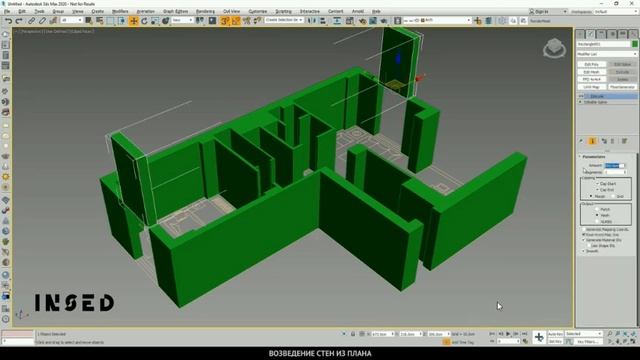Image resolution: width=640 pixels, height=360 pixels.
Task: Open the Create tab of command panel
Action: [x=580, y=34]
